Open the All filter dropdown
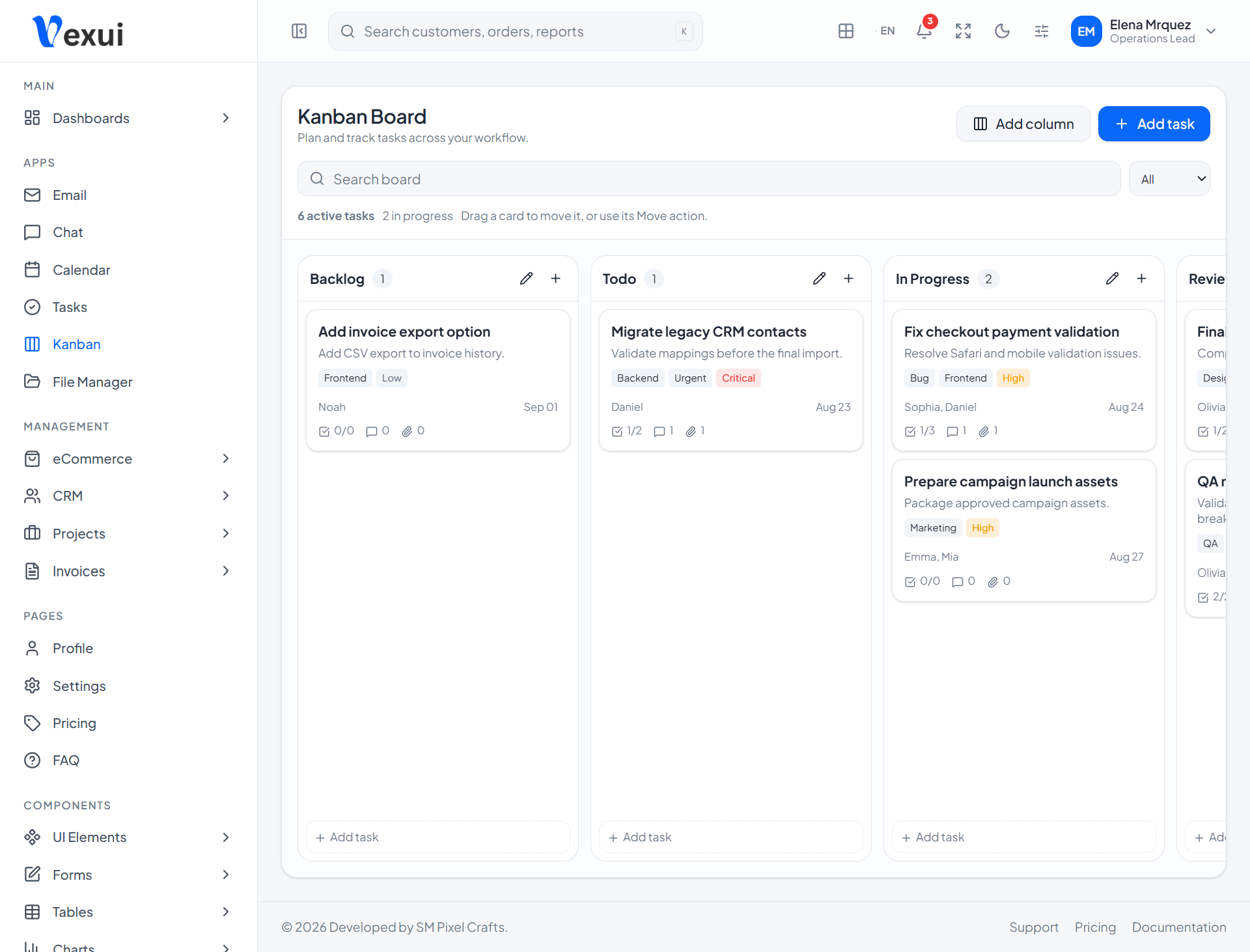 click(x=1169, y=179)
